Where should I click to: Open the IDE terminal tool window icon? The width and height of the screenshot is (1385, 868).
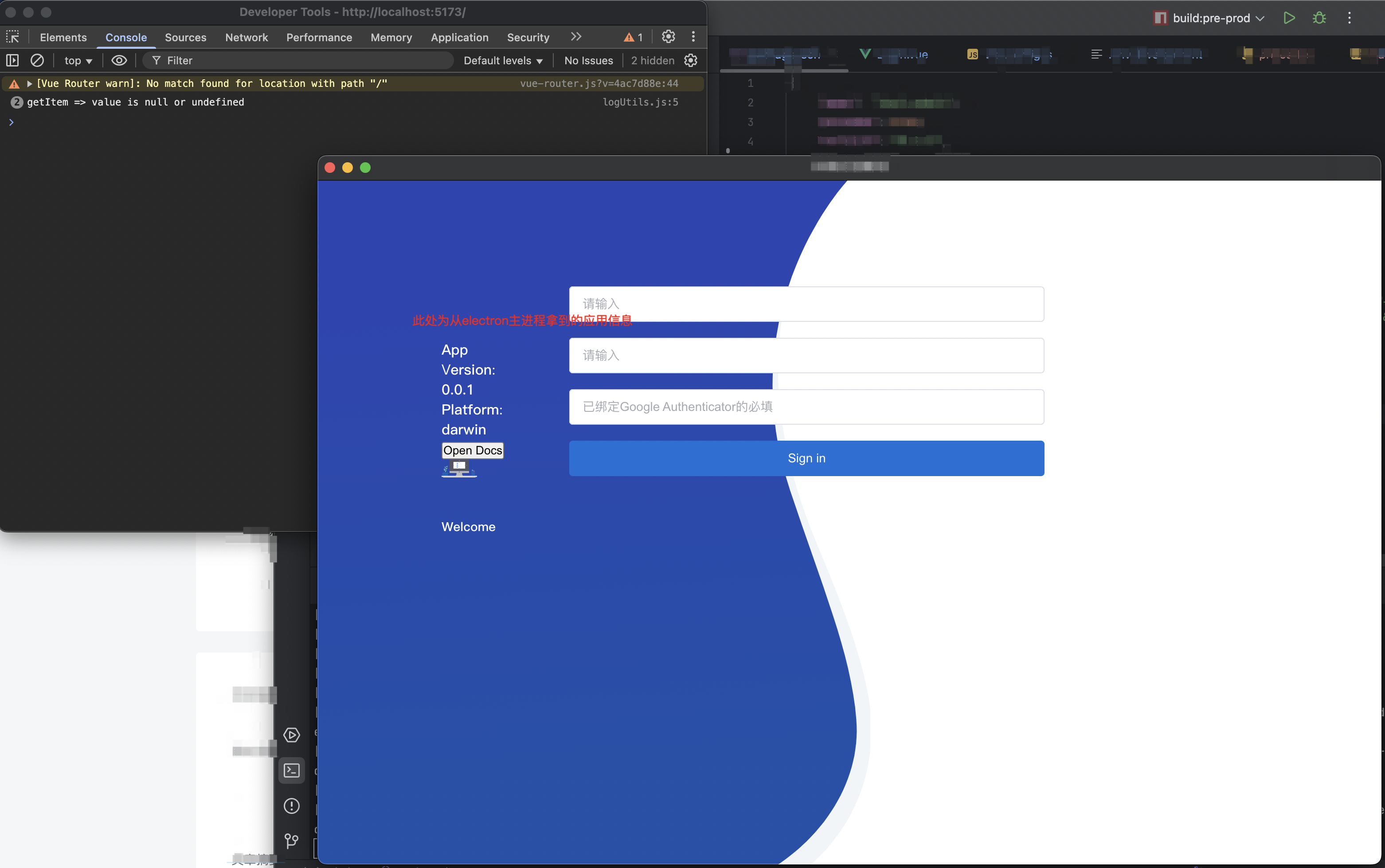(292, 770)
